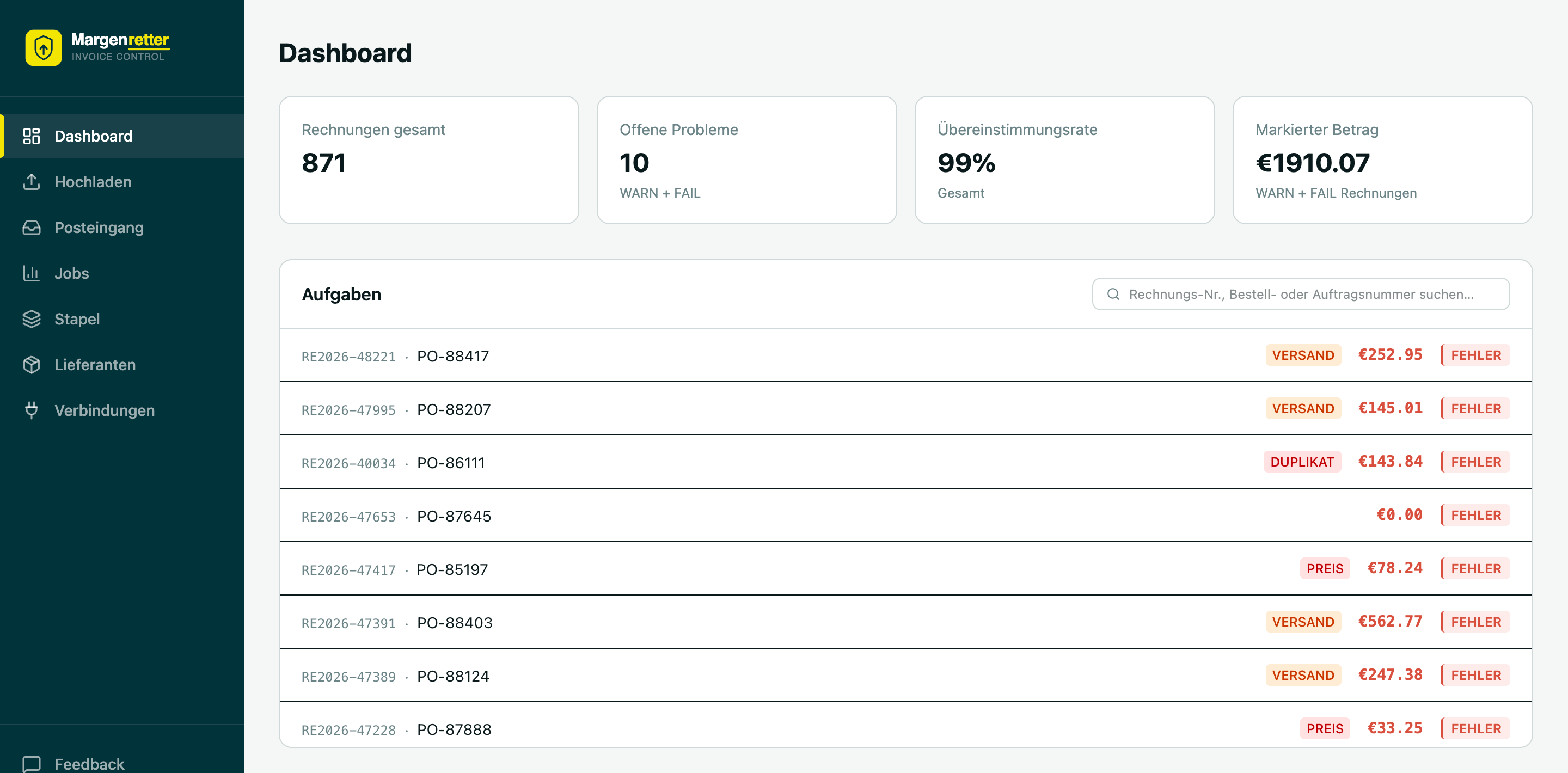Click PREIS tag on PO-85197 row

pyautogui.click(x=1325, y=568)
